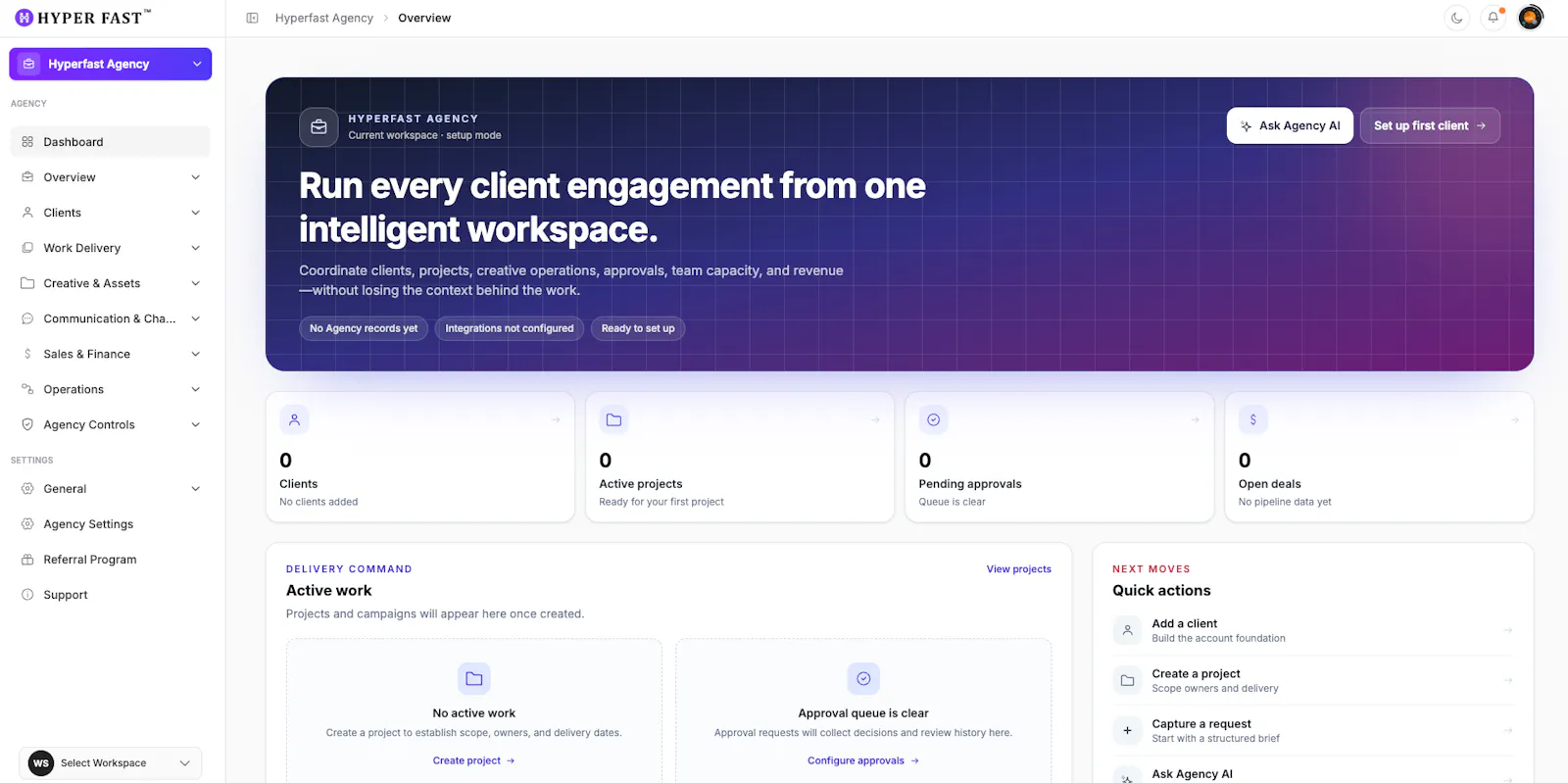This screenshot has width=1568, height=783.
Task: Click the Hyperfast Agency breadcrumb
Action: (324, 18)
